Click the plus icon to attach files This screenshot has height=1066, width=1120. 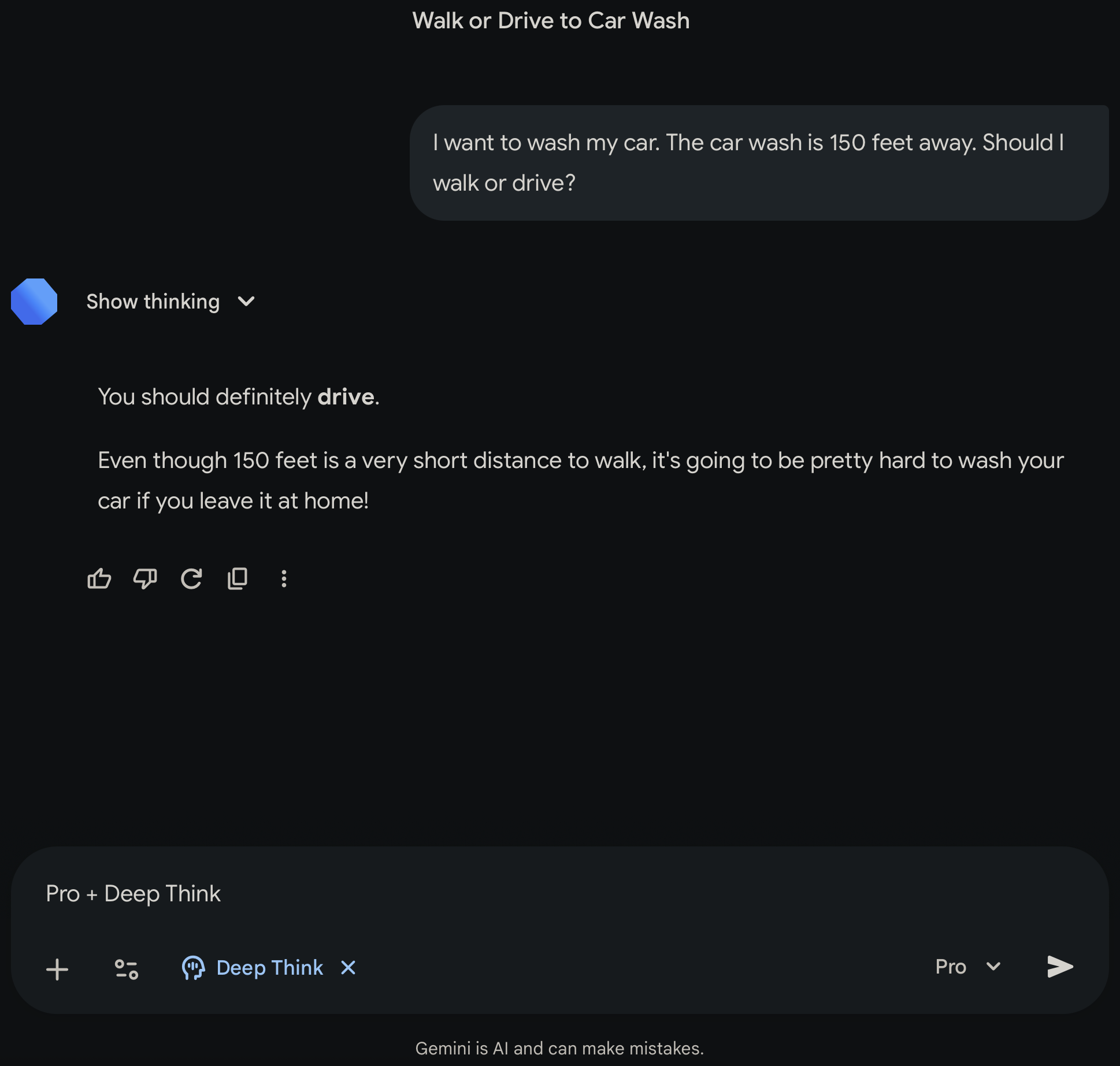pyautogui.click(x=57, y=970)
